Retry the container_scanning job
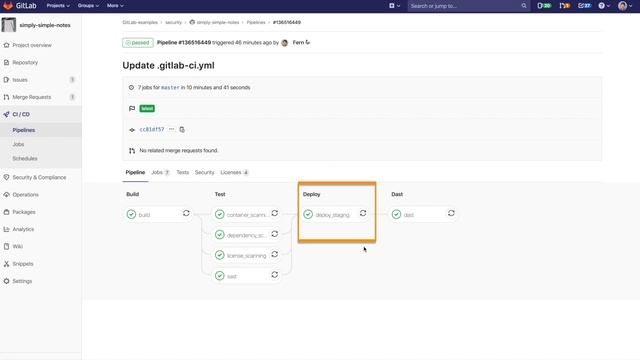The image size is (640, 360). 275,213
